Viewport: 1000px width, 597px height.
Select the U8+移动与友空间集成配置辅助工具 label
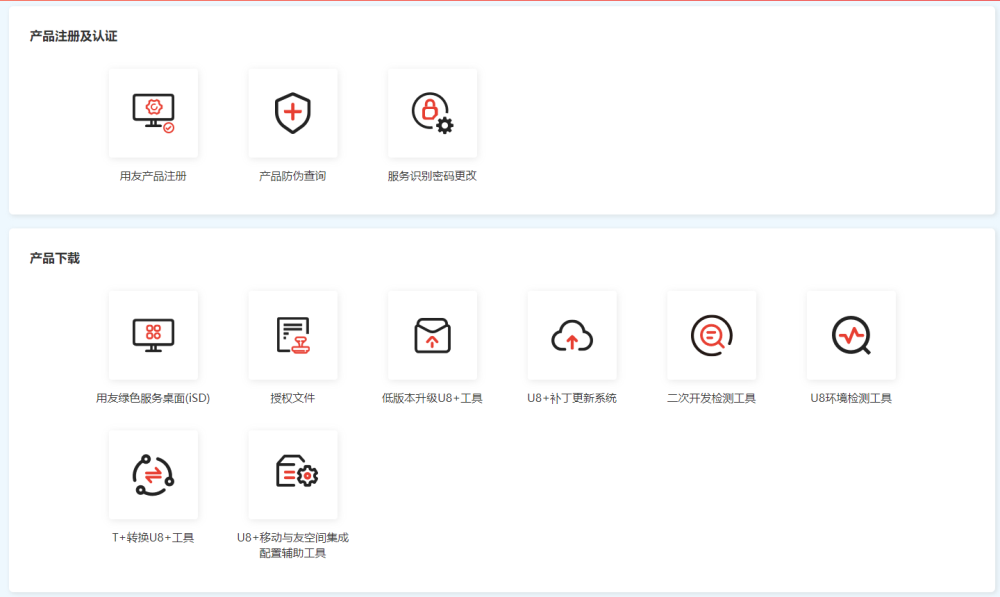[293, 545]
